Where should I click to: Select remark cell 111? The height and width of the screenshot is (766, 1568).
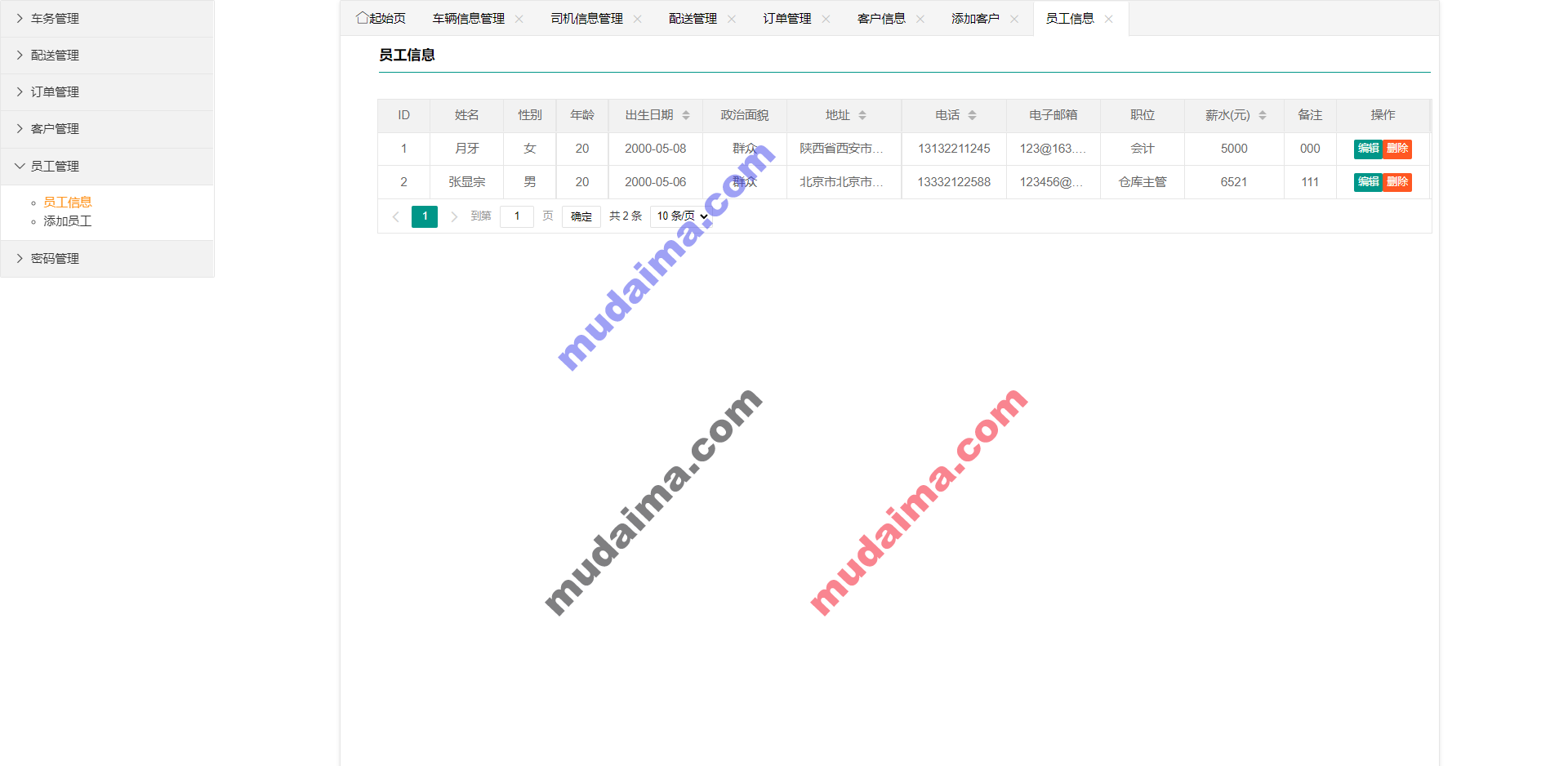click(1310, 182)
